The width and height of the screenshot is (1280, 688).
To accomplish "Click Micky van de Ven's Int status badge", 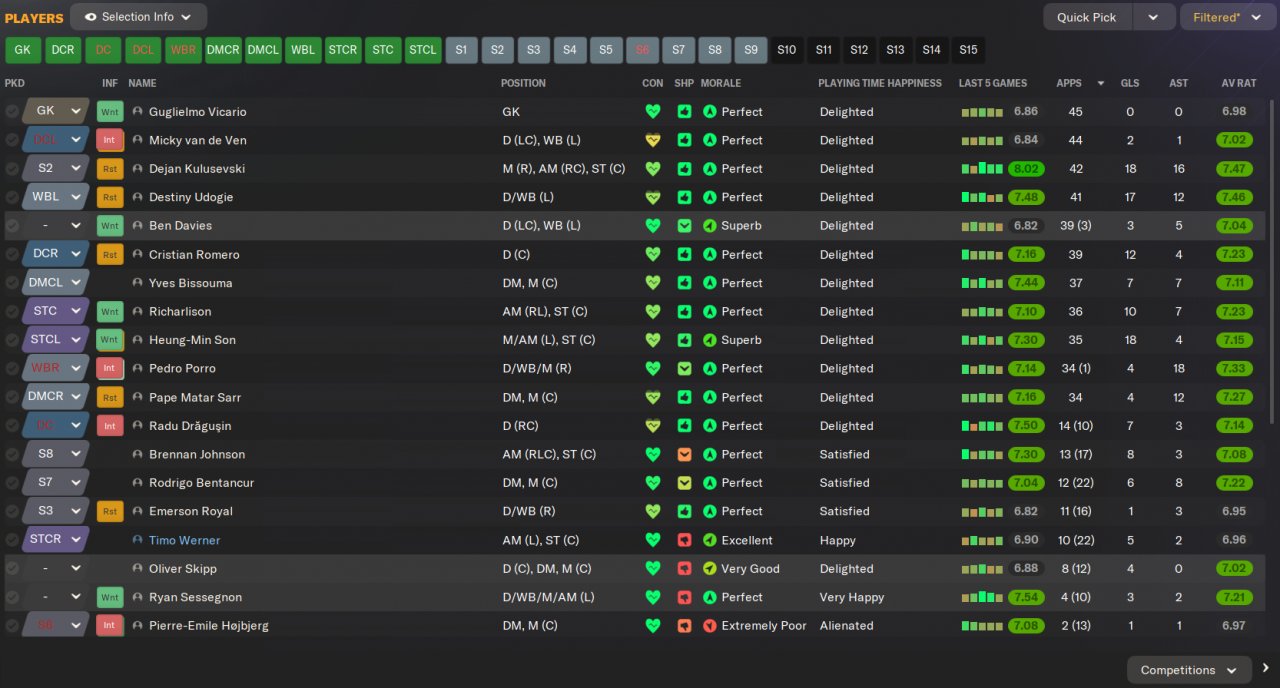I will (109, 140).
